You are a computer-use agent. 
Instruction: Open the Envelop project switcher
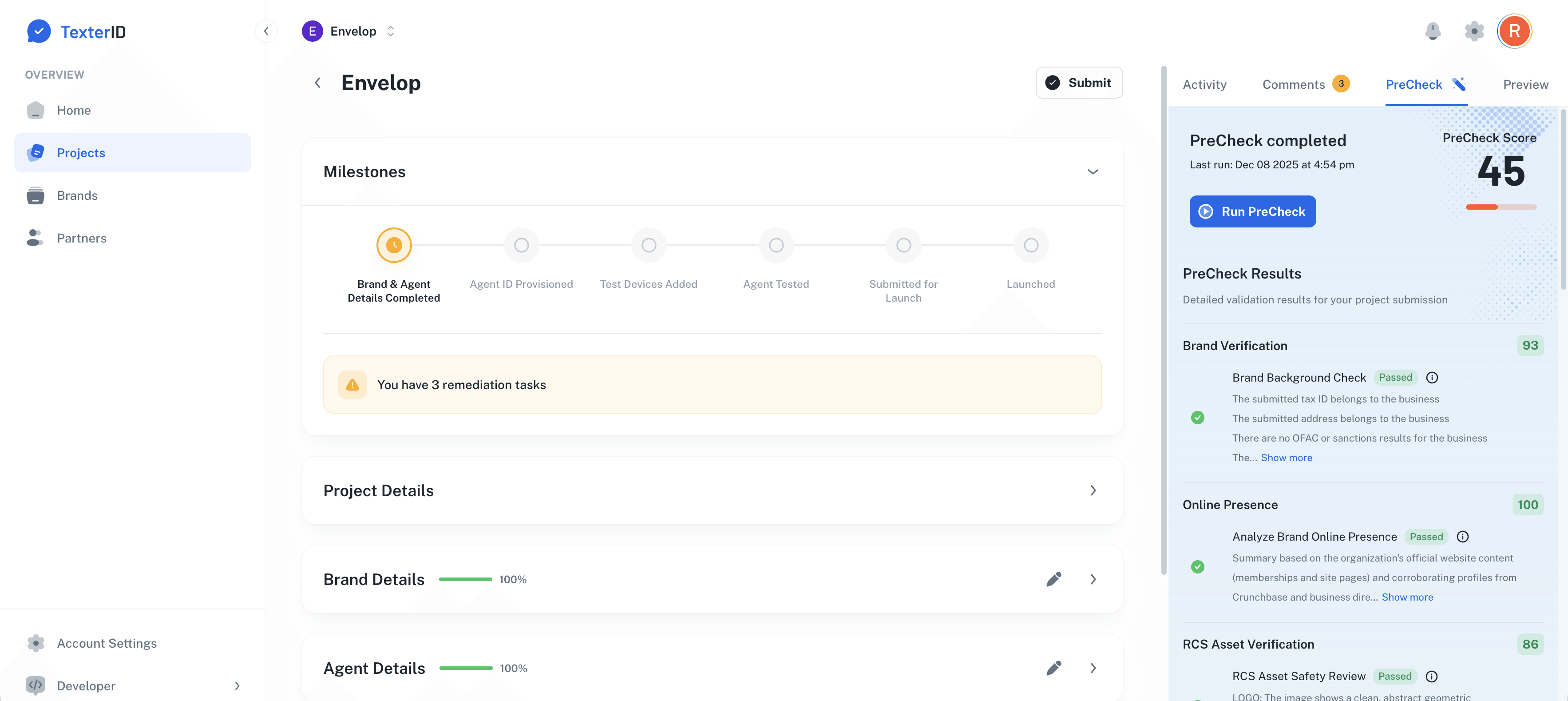tap(390, 31)
